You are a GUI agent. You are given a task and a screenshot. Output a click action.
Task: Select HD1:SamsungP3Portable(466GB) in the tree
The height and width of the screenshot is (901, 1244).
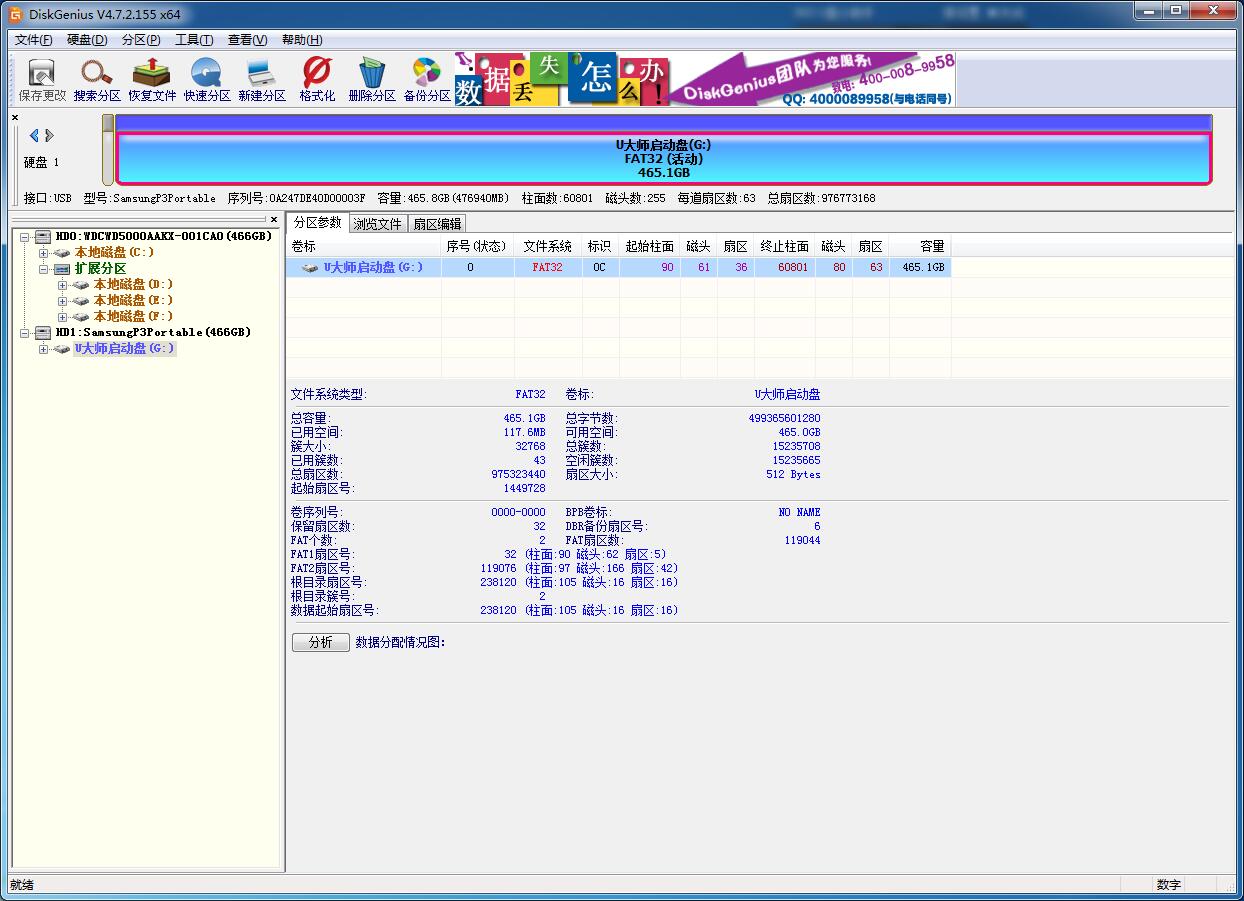153,333
